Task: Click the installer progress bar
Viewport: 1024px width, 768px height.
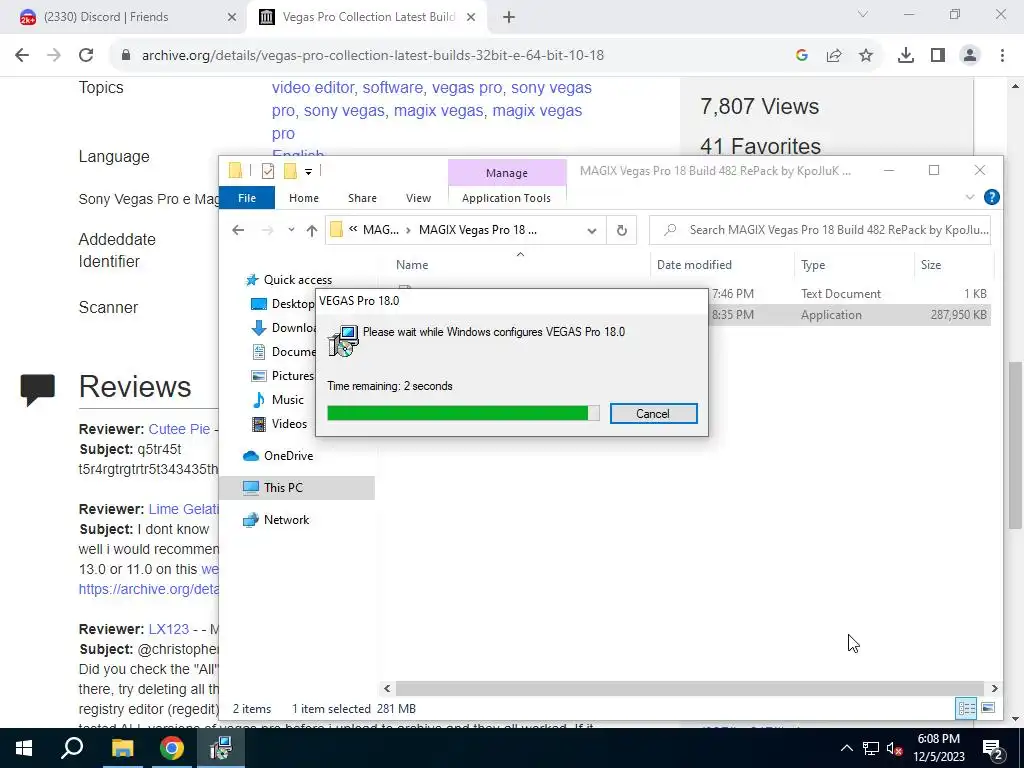Action: [x=463, y=413]
